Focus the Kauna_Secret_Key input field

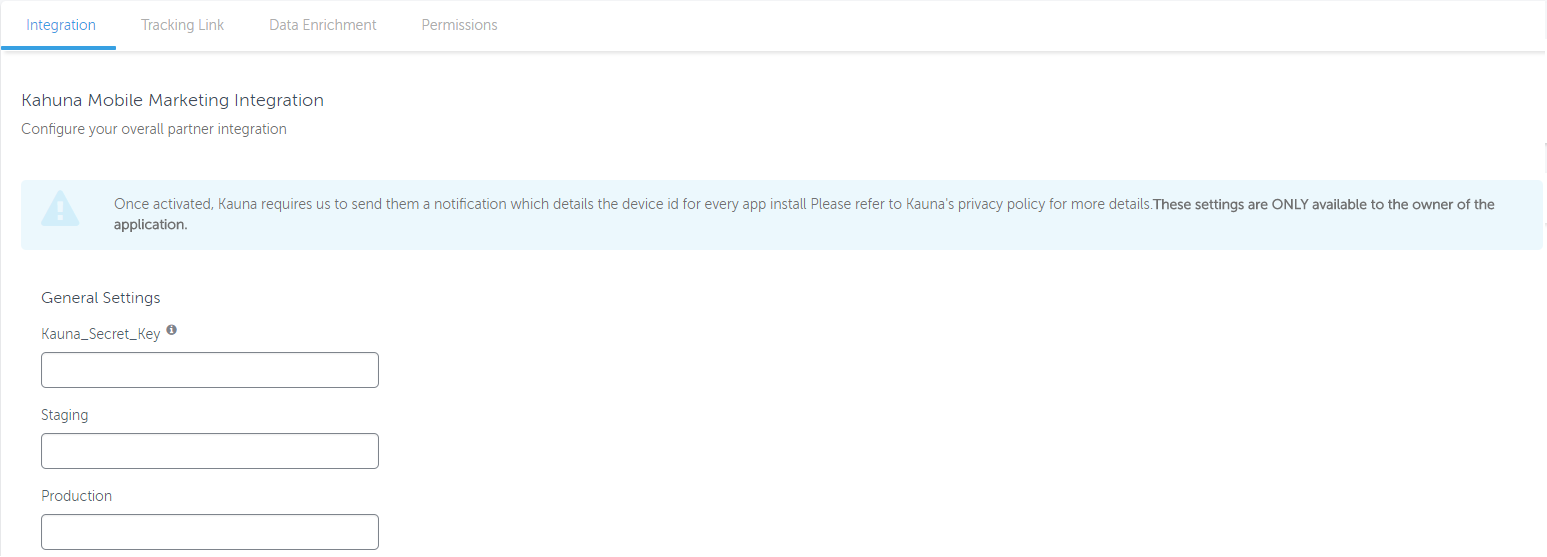click(x=209, y=370)
